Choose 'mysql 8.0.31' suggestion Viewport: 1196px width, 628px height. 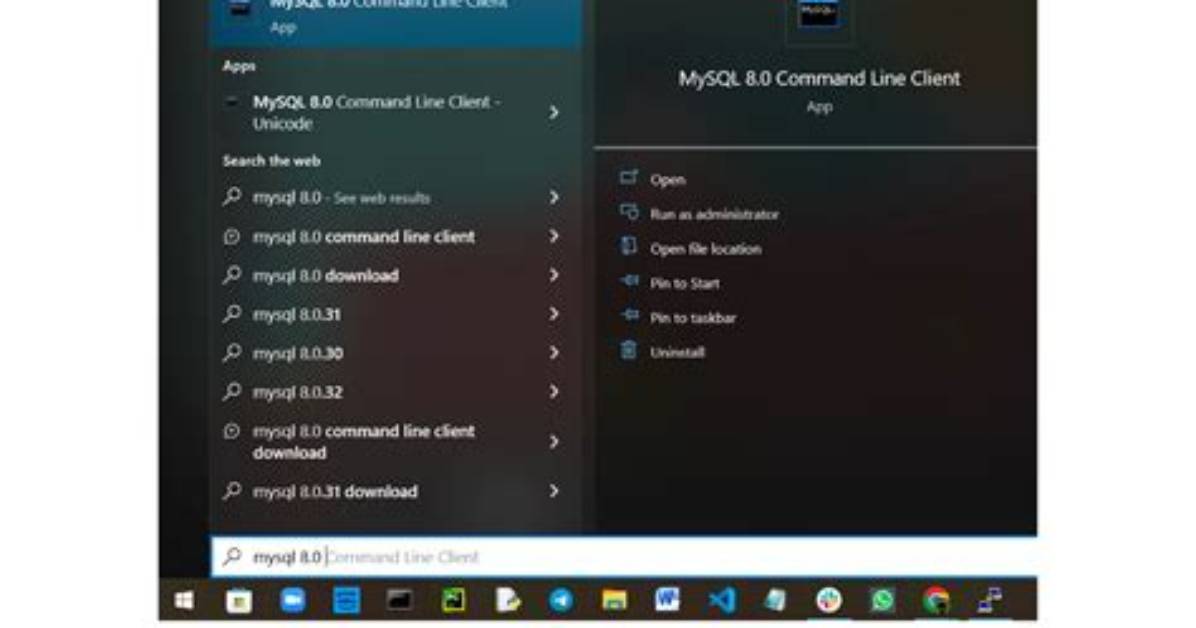point(297,314)
